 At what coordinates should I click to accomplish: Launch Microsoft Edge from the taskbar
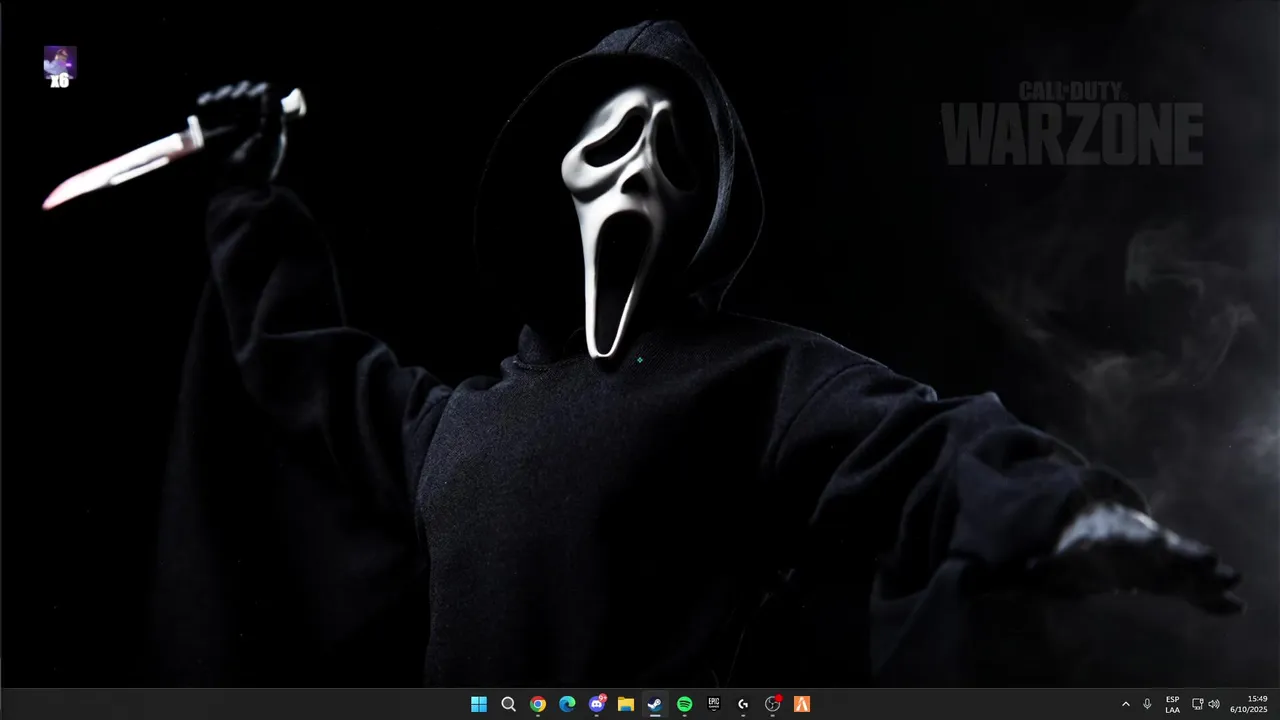pos(567,704)
